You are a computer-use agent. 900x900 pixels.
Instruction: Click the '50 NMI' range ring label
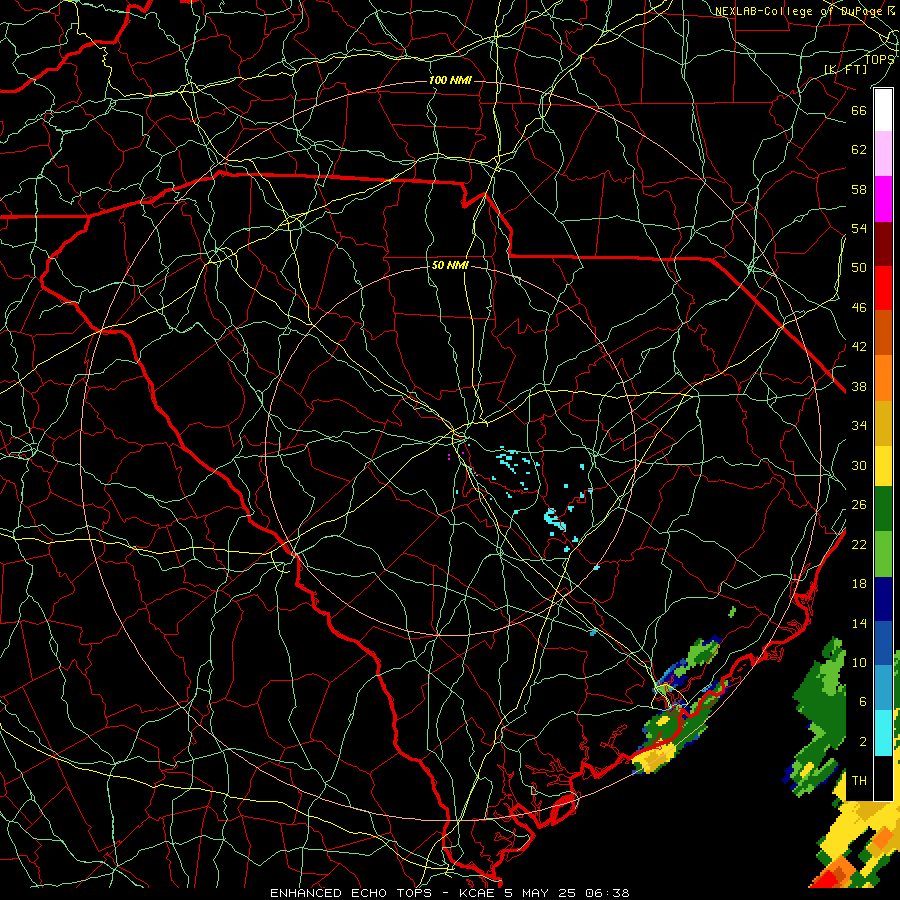(x=450, y=265)
